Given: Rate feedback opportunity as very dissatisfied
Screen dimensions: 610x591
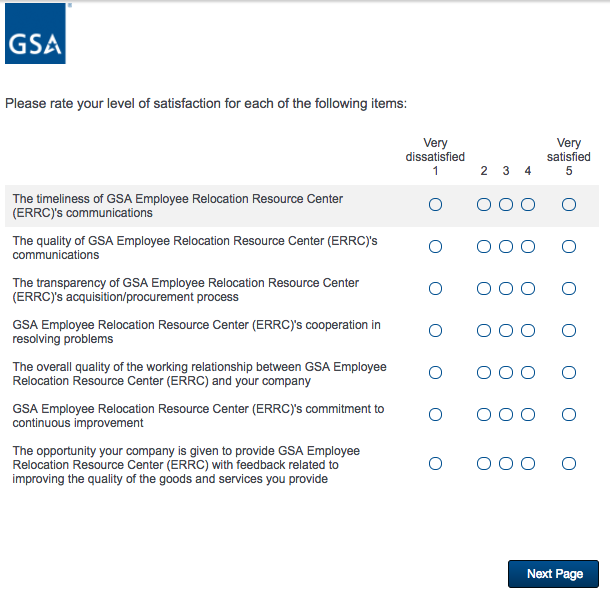Looking at the screenshot, I should pyautogui.click(x=435, y=464).
